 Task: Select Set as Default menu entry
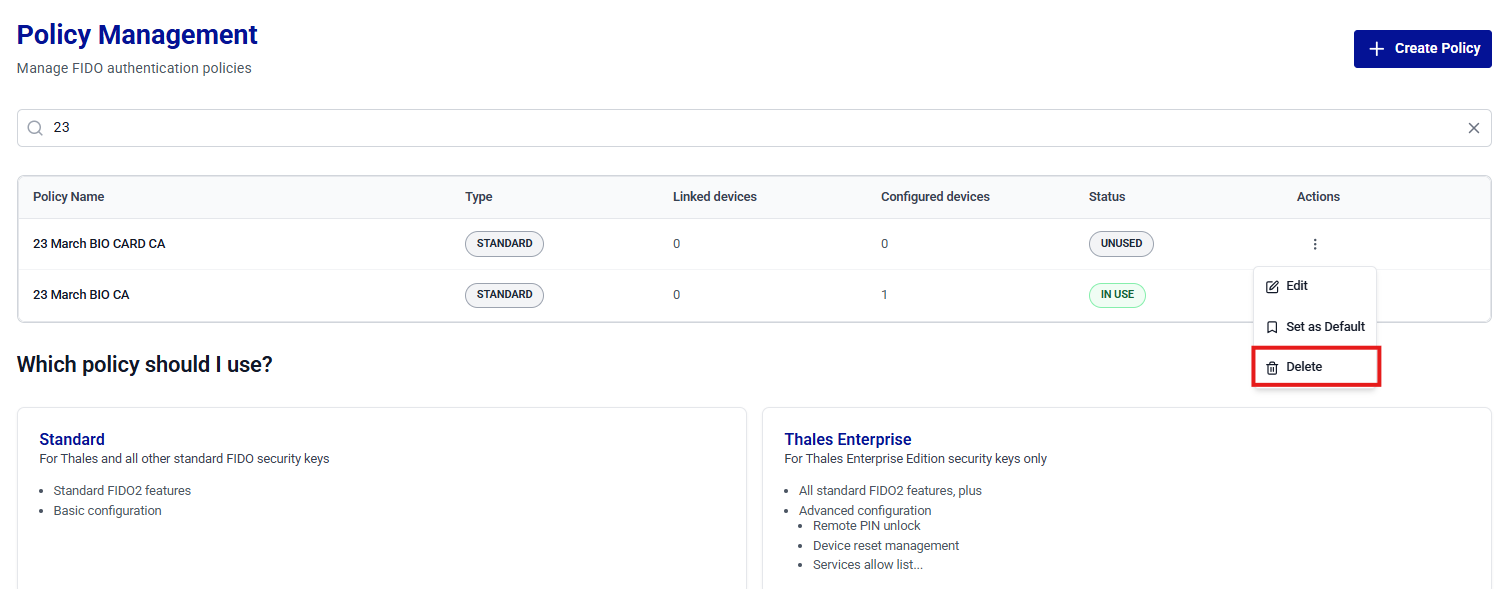coord(1315,327)
